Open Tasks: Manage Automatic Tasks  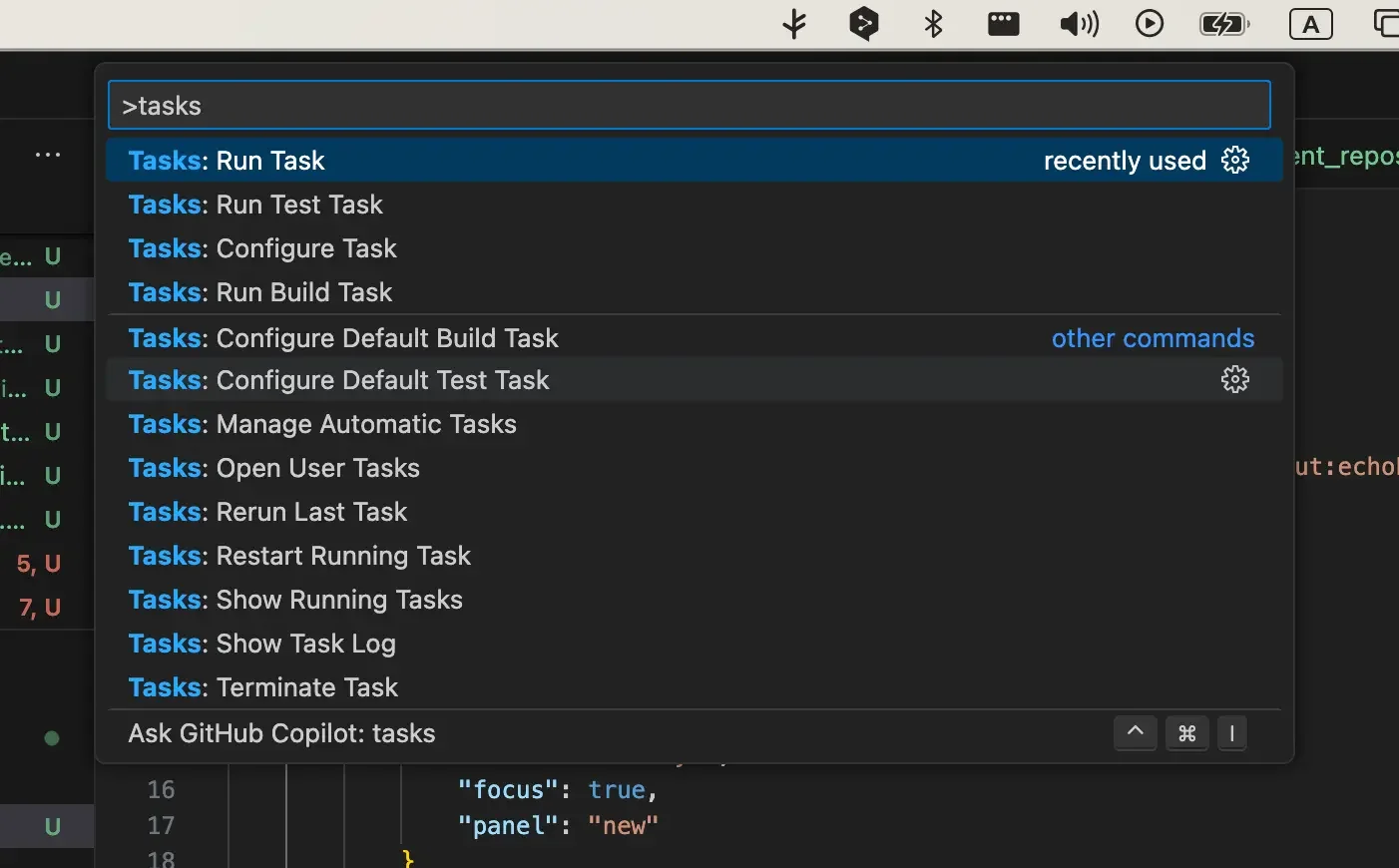click(x=694, y=423)
